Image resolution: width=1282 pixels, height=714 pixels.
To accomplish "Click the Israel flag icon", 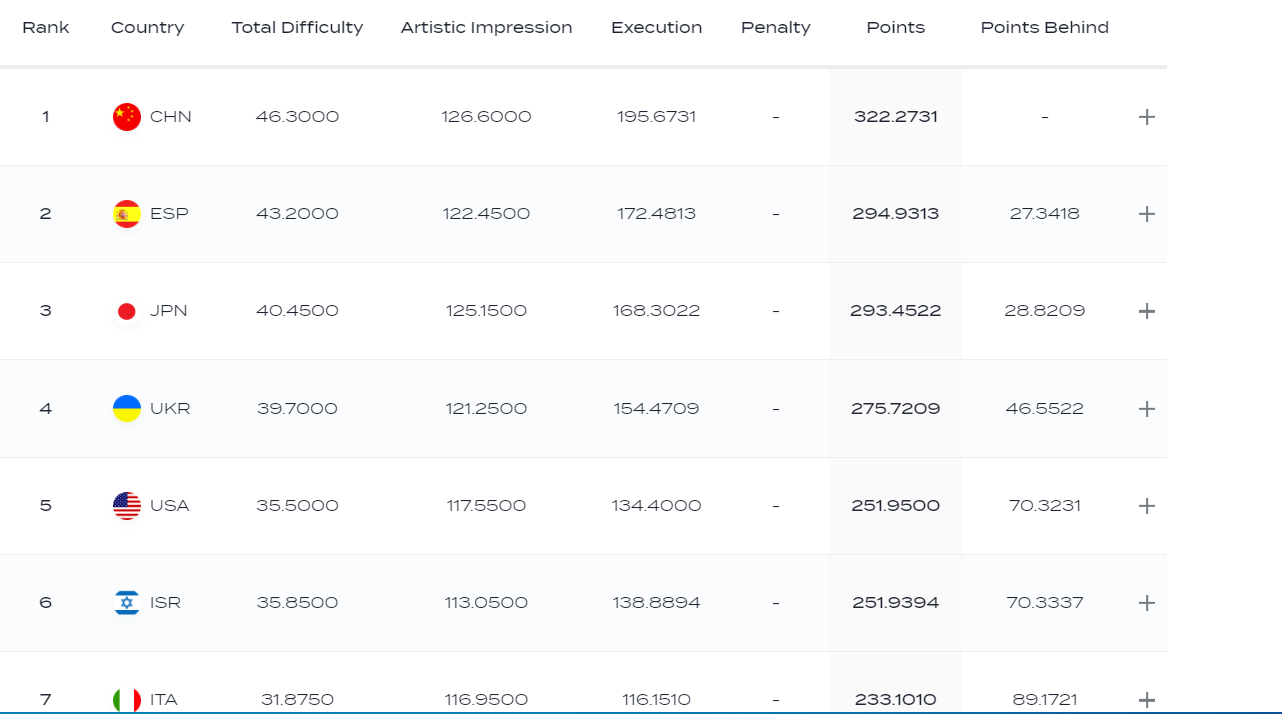I will [127, 603].
